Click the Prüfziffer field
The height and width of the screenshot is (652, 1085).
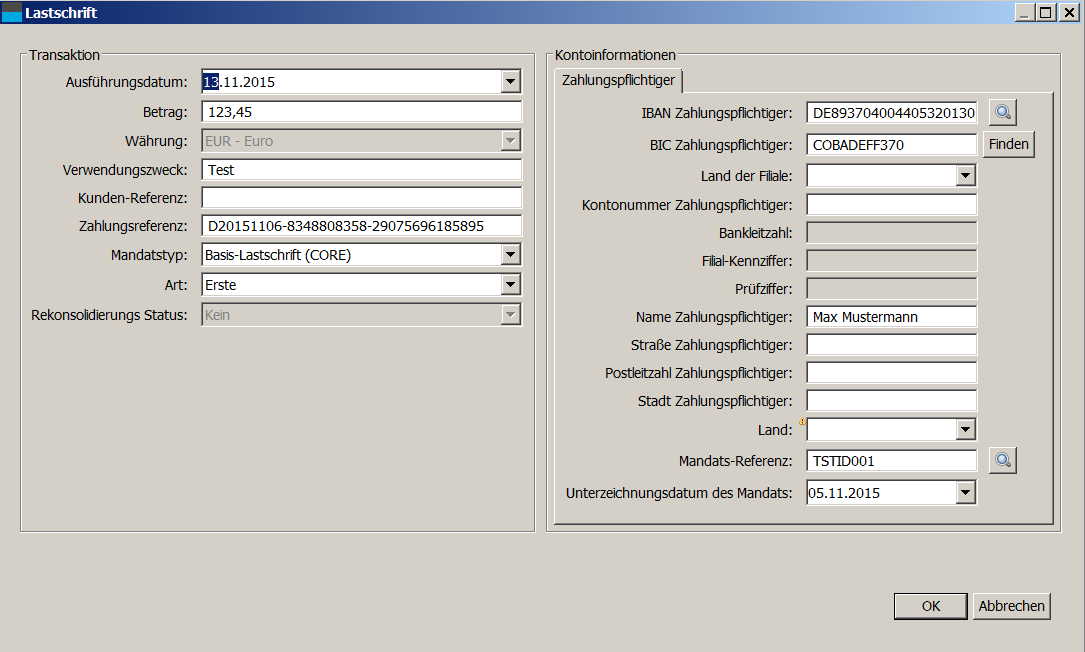pyautogui.click(x=891, y=289)
